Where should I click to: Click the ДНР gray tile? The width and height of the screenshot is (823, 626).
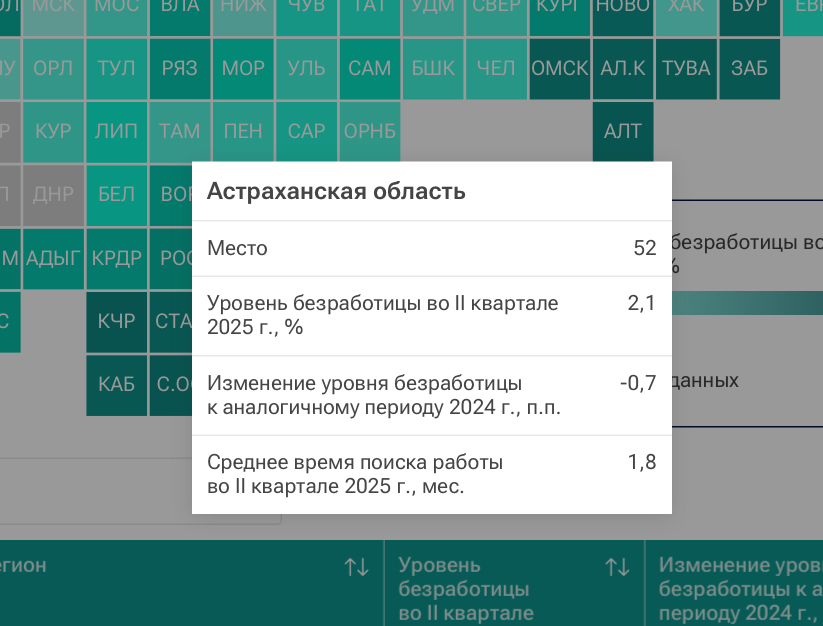[x=53, y=195]
